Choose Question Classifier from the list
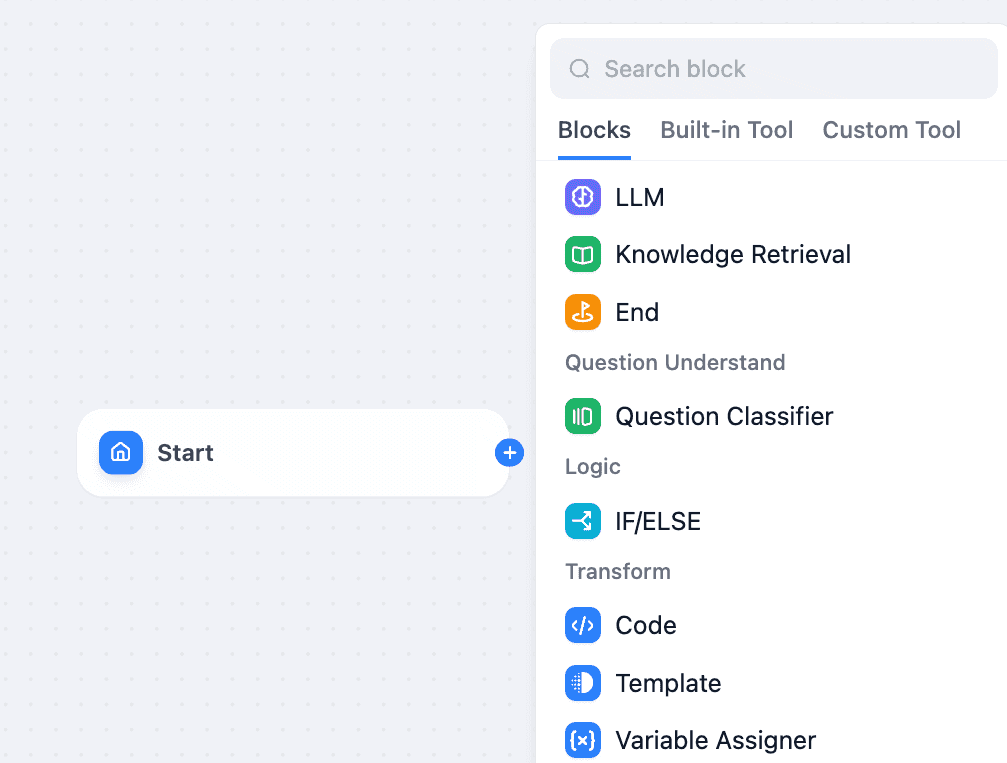Image resolution: width=1007 pixels, height=763 pixels. coord(724,416)
